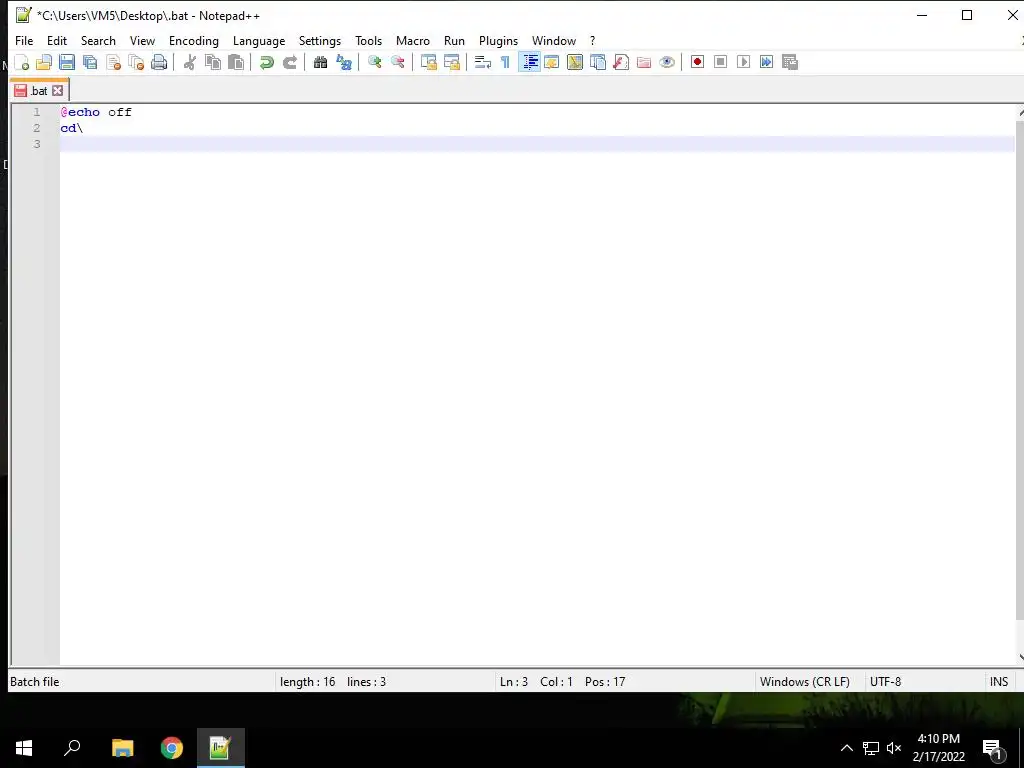Click the 'Batch file' status bar label

35,682
